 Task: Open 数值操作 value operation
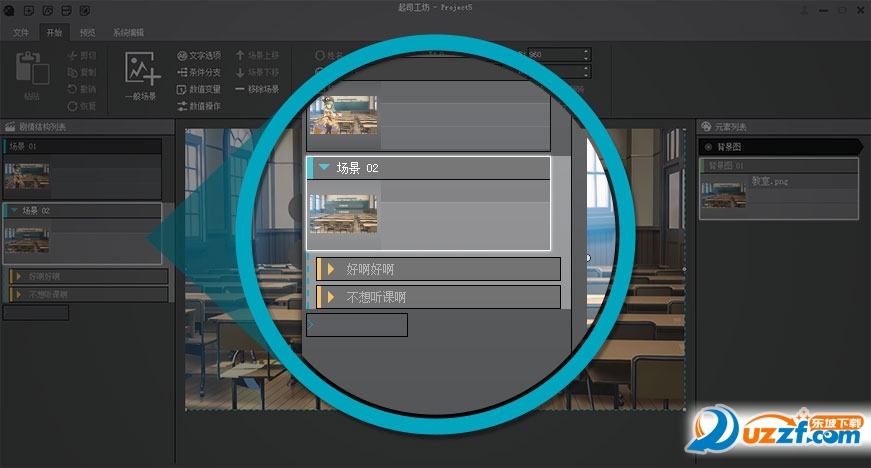198,105
